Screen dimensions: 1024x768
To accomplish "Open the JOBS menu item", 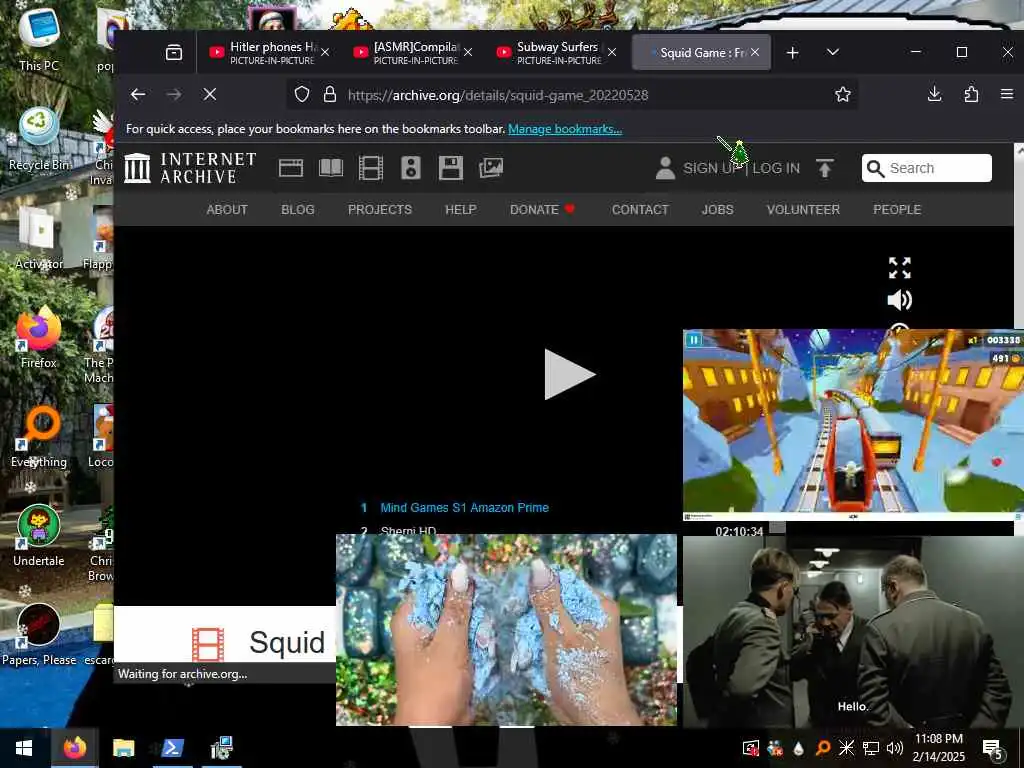I will click(718, 210).
